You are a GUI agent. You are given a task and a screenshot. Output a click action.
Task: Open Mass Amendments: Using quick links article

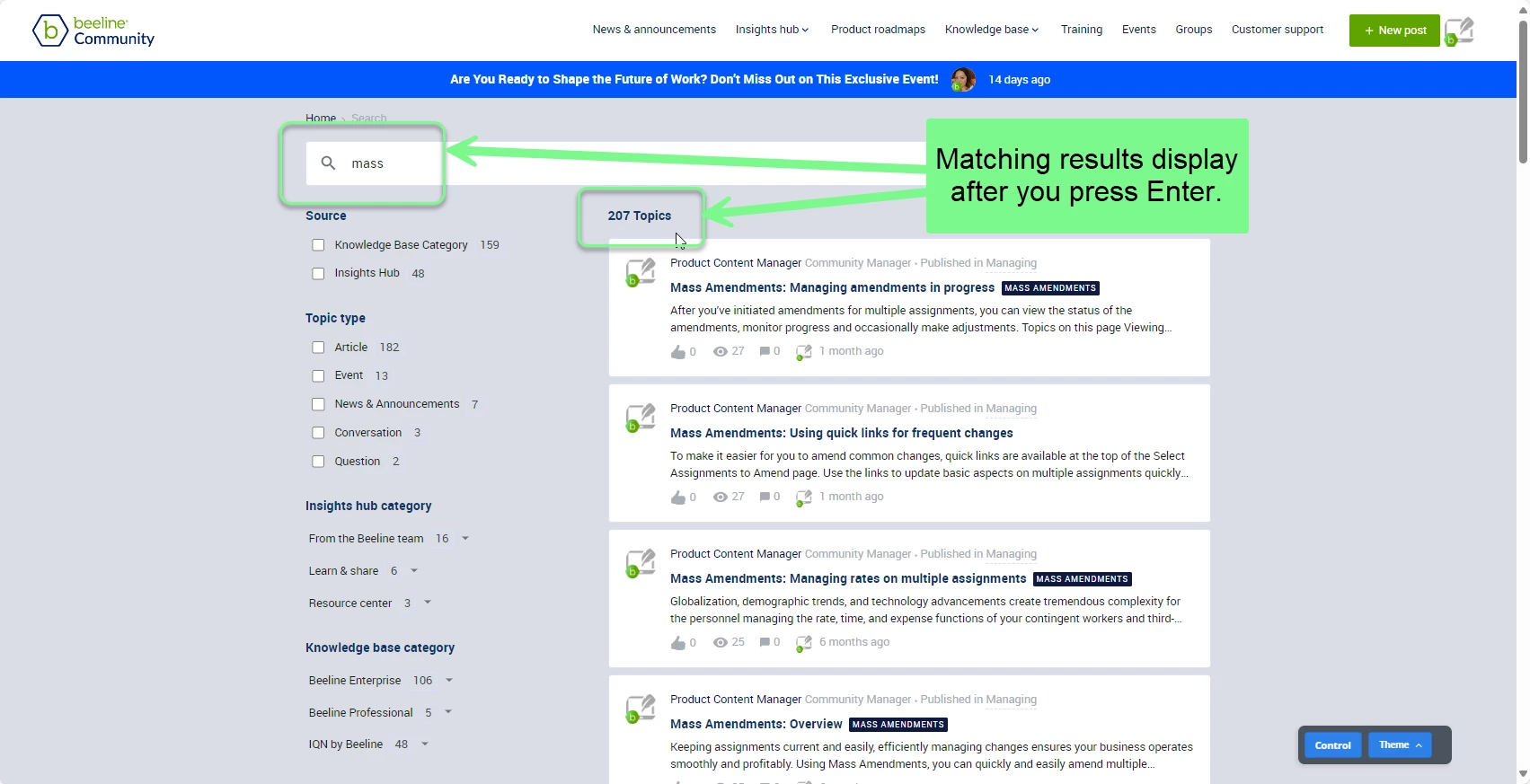pyautogui.click(x=841, y=434)
